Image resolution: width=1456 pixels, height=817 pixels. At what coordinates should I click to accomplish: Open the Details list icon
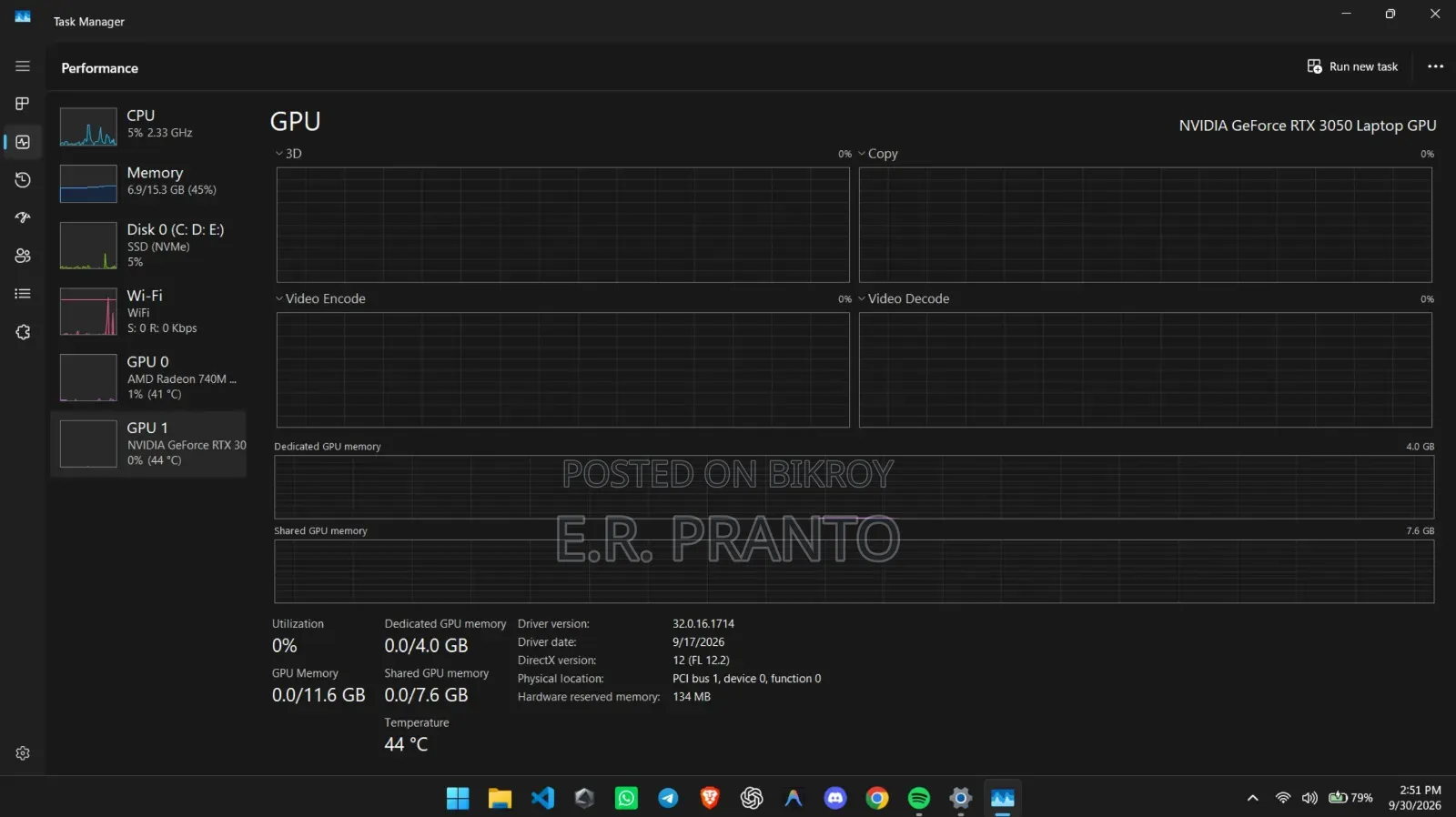pyautogui.click(x=23, y=294)
